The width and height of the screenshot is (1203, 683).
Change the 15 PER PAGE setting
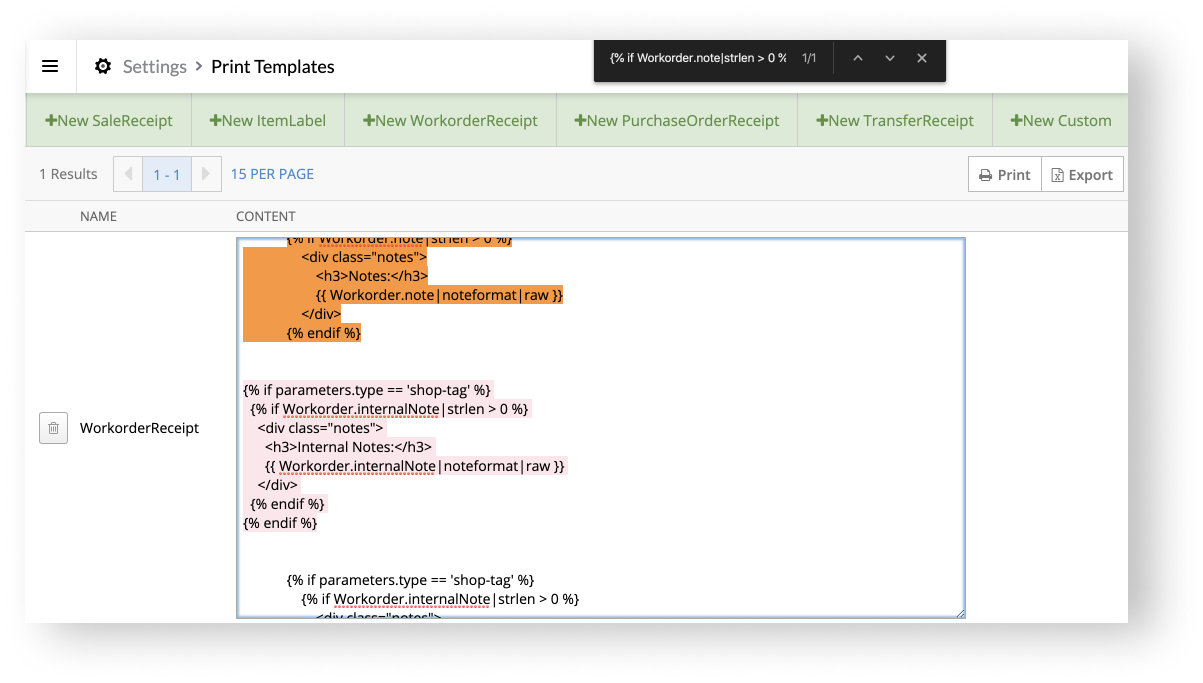[272, 174]
